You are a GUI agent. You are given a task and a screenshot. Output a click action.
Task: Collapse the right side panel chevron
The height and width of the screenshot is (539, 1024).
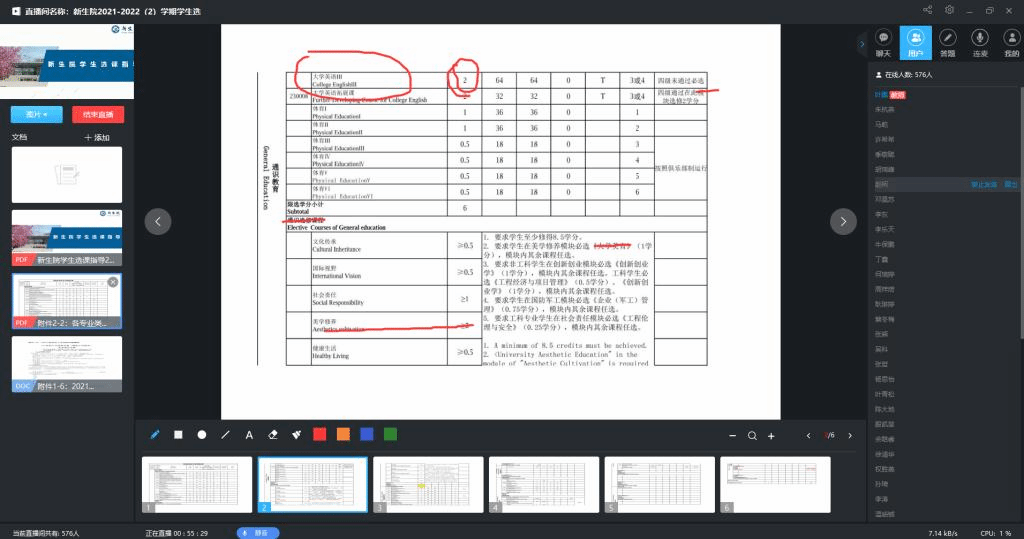pyautogui.click(x=861, y=43)
